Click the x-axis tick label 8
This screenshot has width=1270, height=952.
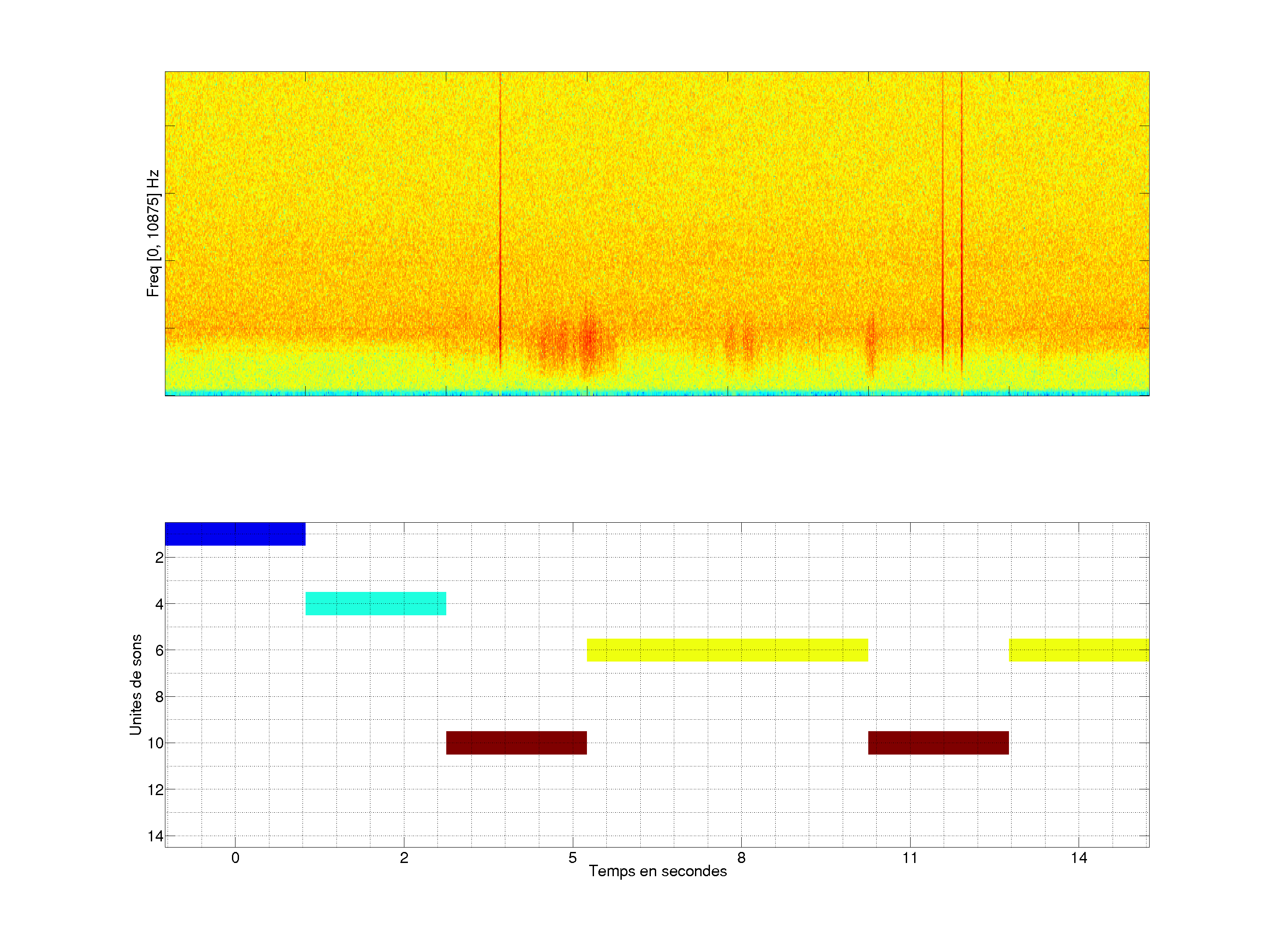pos(741,858)
